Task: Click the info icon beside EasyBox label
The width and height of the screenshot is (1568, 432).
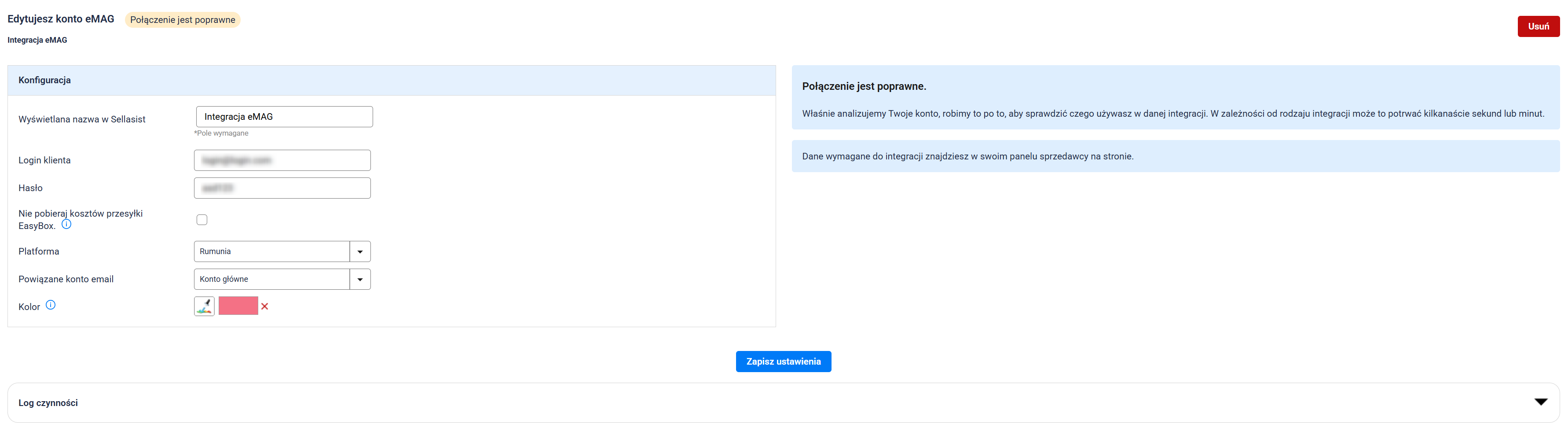Action: tap(66, 224)
